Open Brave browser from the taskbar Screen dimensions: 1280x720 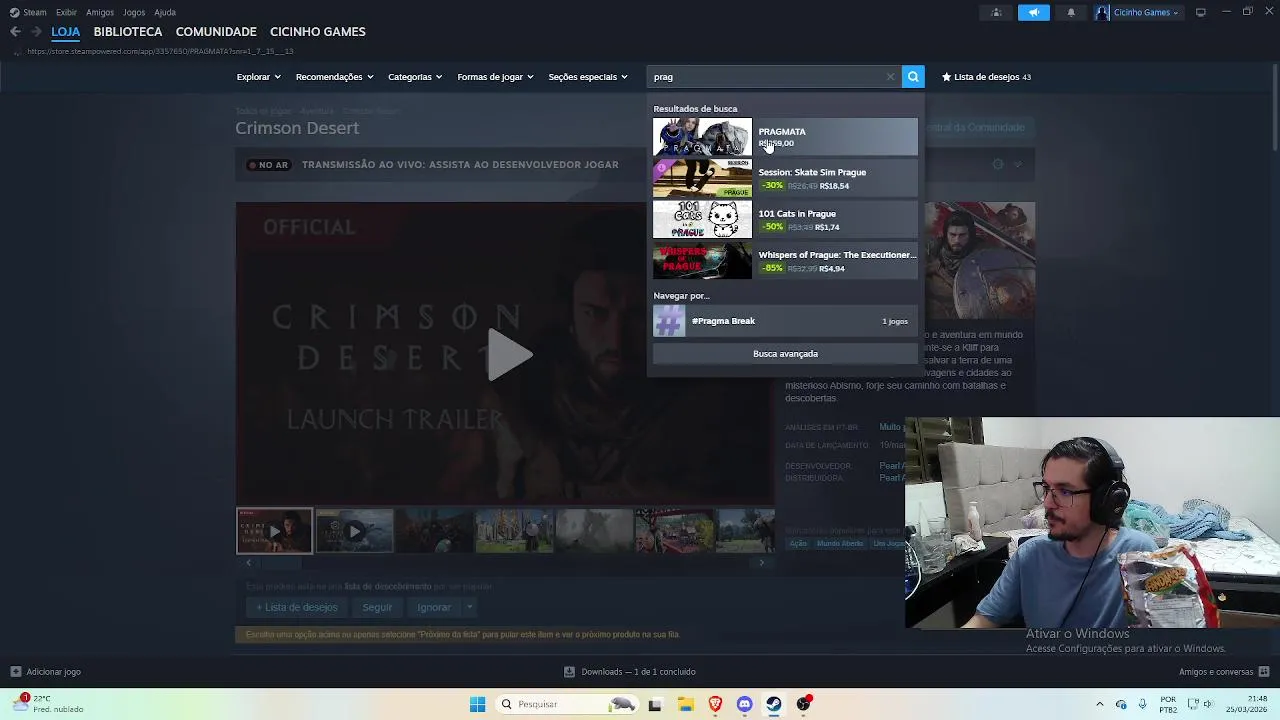tap(715, 704)
